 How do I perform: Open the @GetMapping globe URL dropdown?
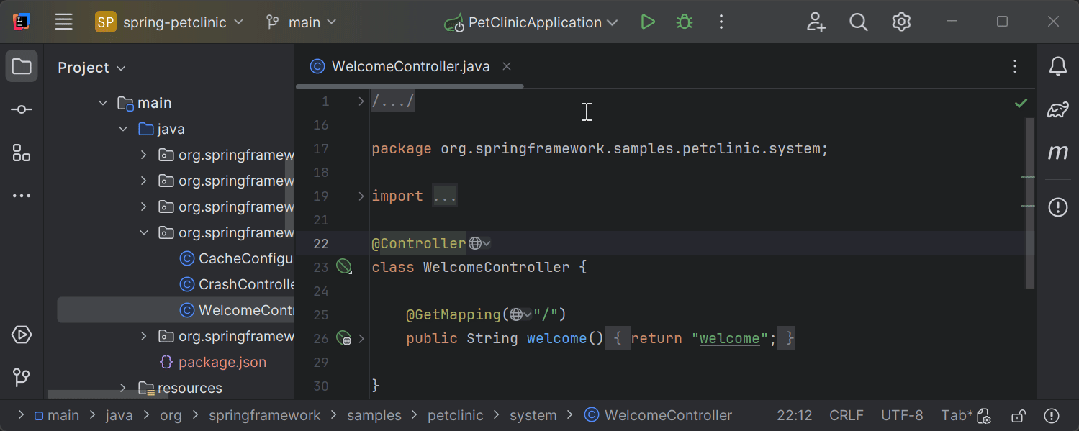pos(520,315)
